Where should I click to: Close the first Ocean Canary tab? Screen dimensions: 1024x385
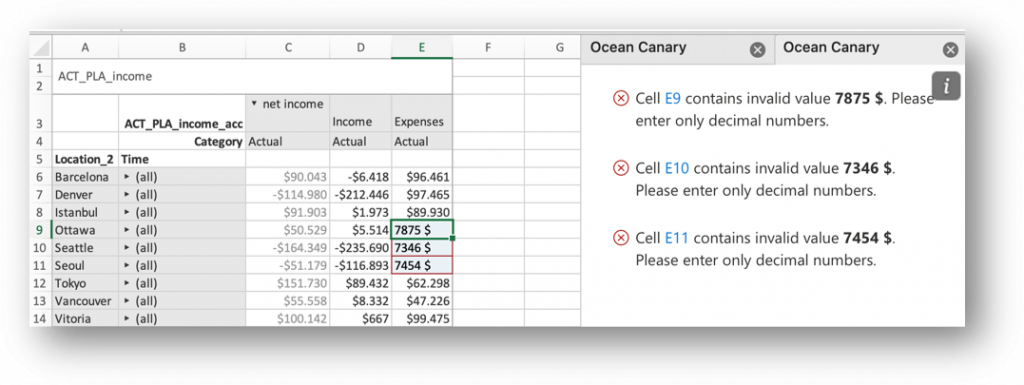(x=757, y=50)
